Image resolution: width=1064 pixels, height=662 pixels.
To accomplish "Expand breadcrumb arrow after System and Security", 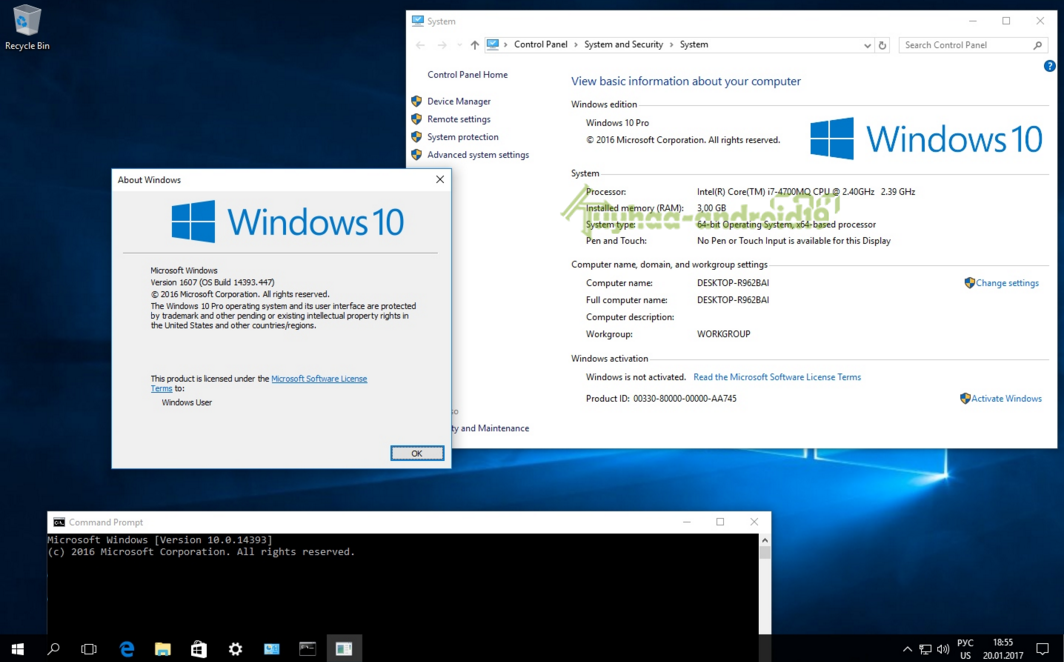I will 671,45.
